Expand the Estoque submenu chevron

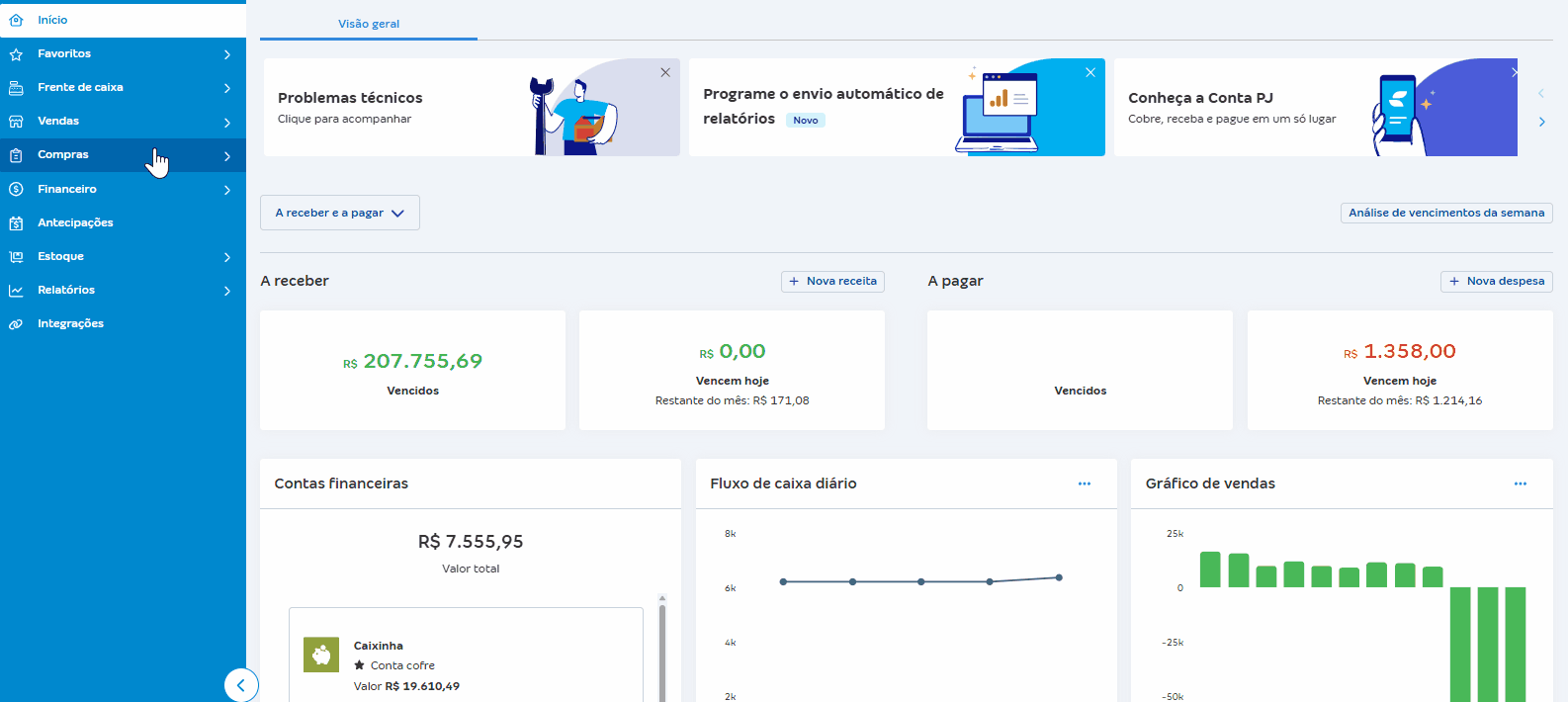[227, 257]
